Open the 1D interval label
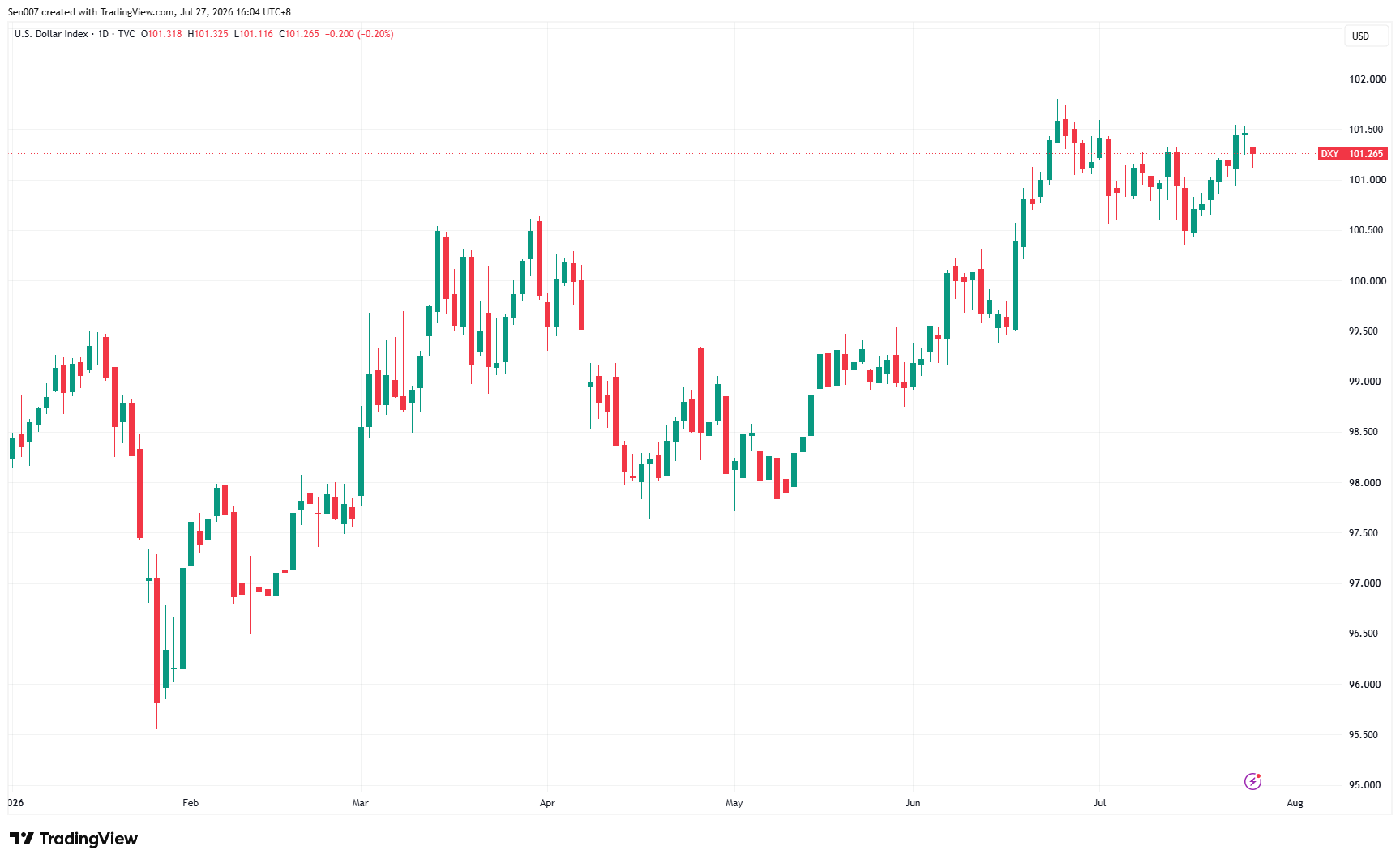This screenshot has height=863, width=1400. tap(103, 34)
